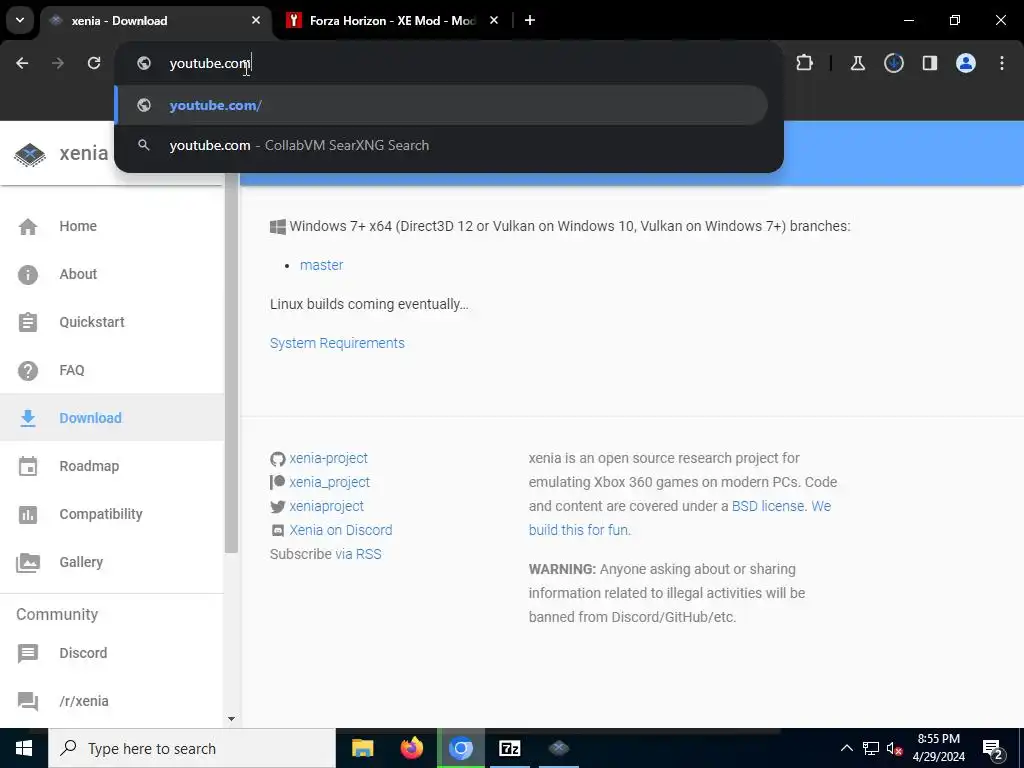
Task: Go back using the browser back arrow
Action: (x=22, y=63)
